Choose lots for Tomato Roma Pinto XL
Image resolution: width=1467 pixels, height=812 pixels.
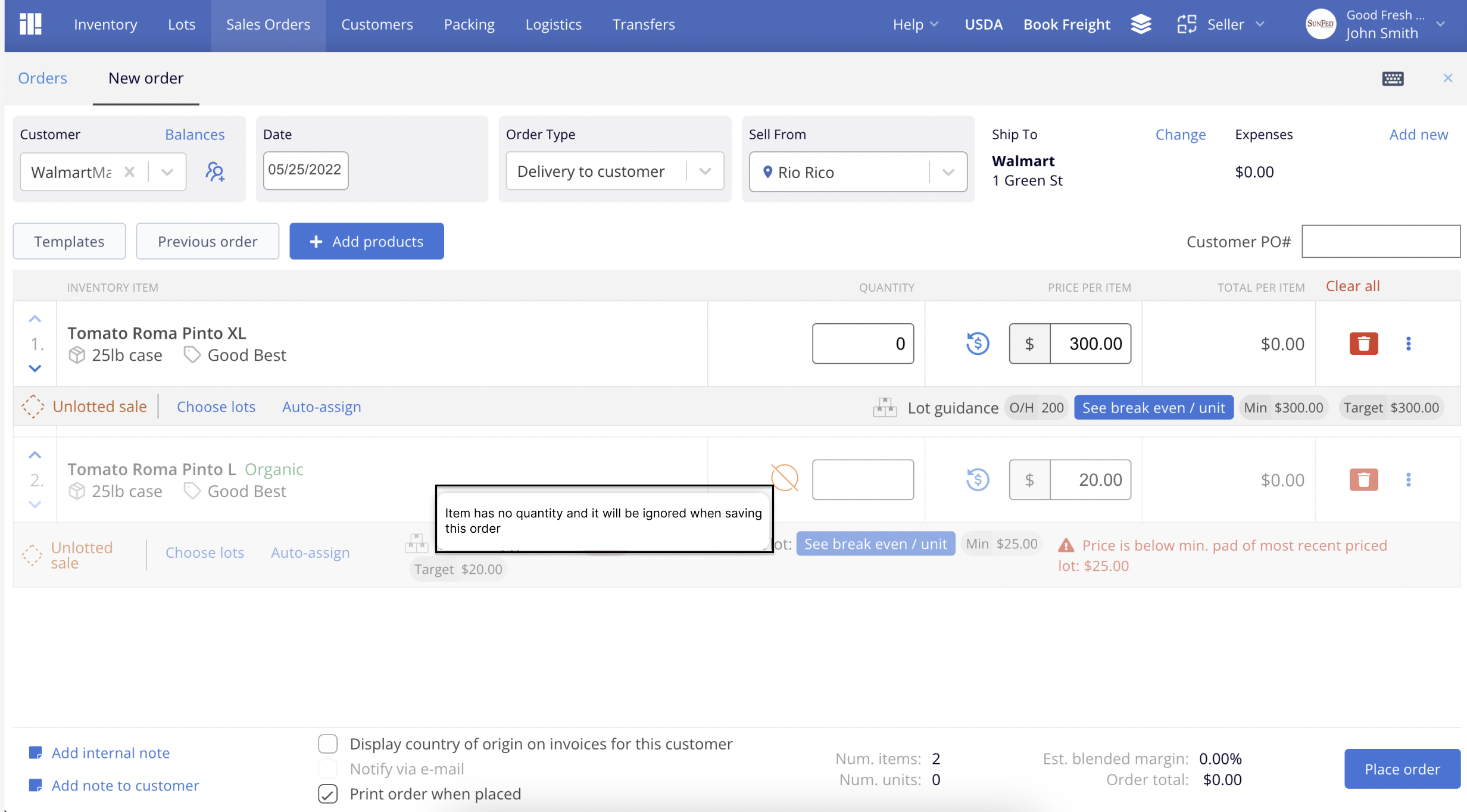pos(216,407)
